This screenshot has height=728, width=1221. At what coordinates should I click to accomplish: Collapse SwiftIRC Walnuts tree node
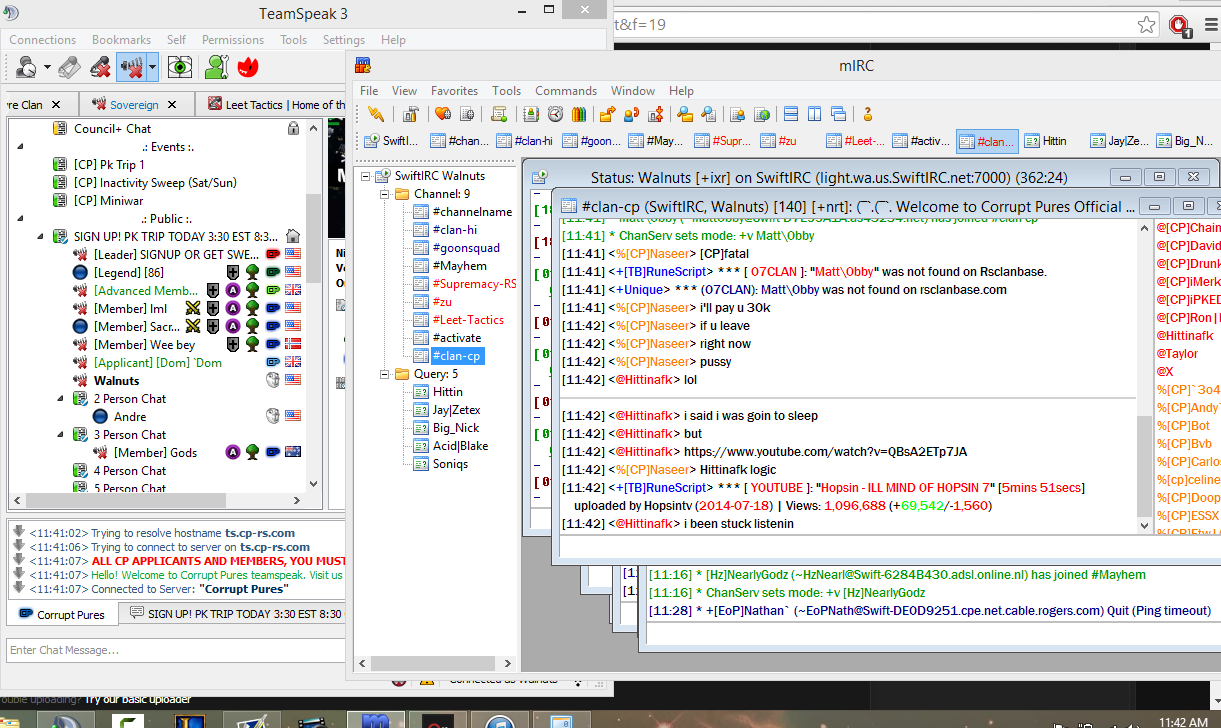(366, 176)
